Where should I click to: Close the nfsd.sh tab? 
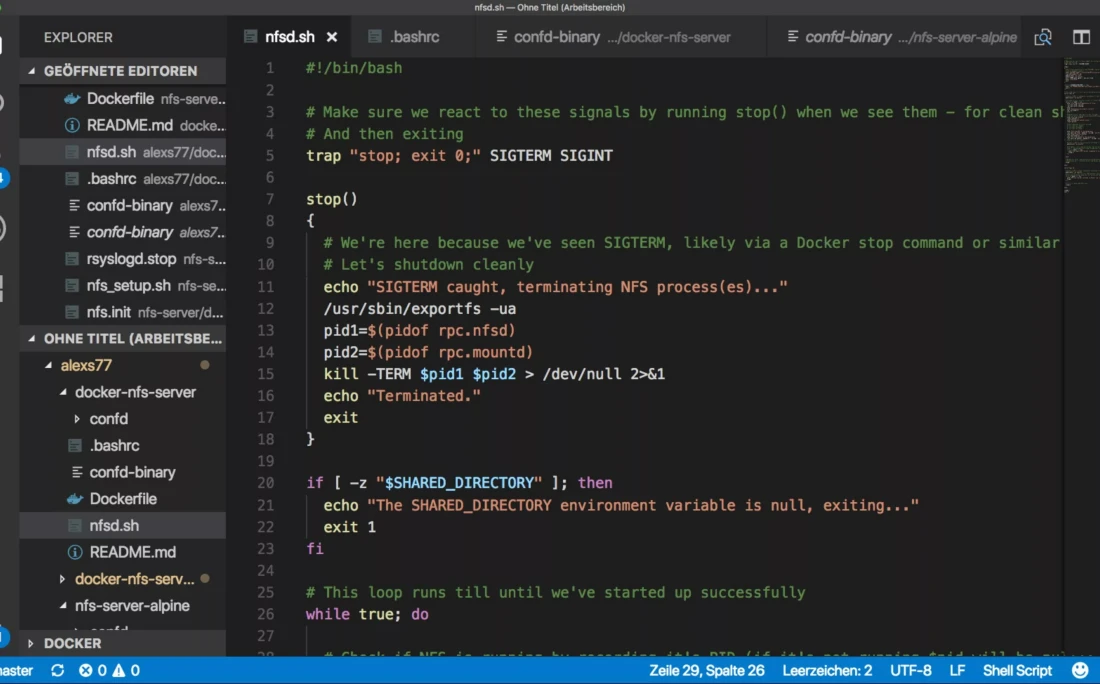click(x=332, y=37)
